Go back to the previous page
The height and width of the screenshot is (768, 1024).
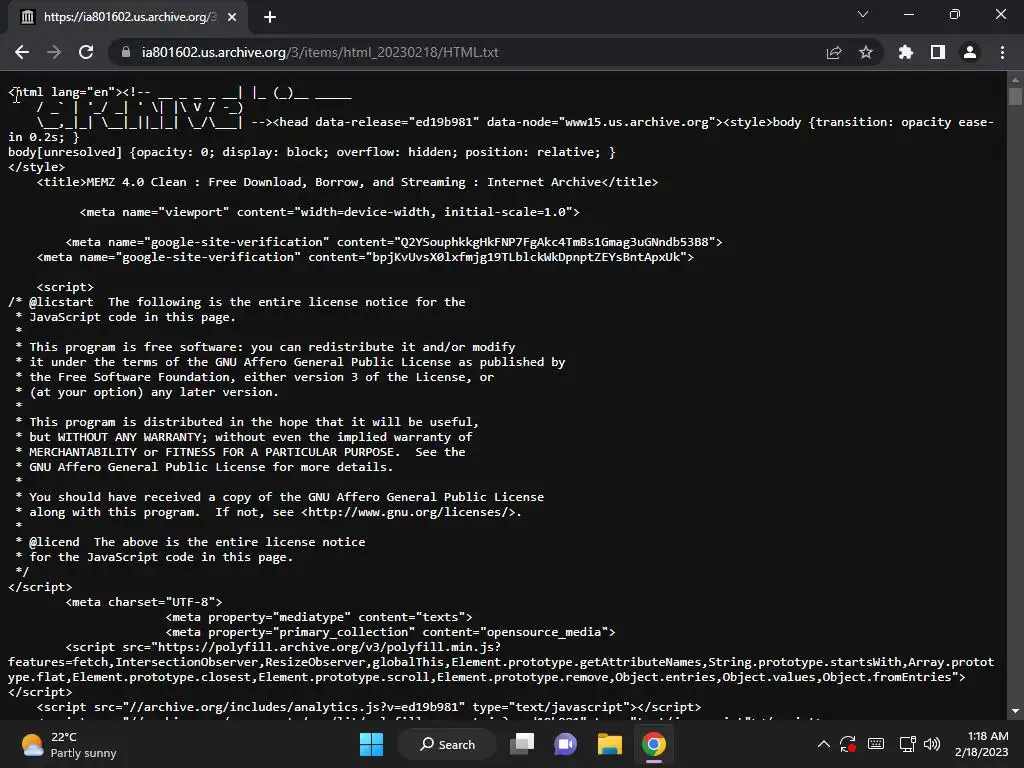pos(22,52)
